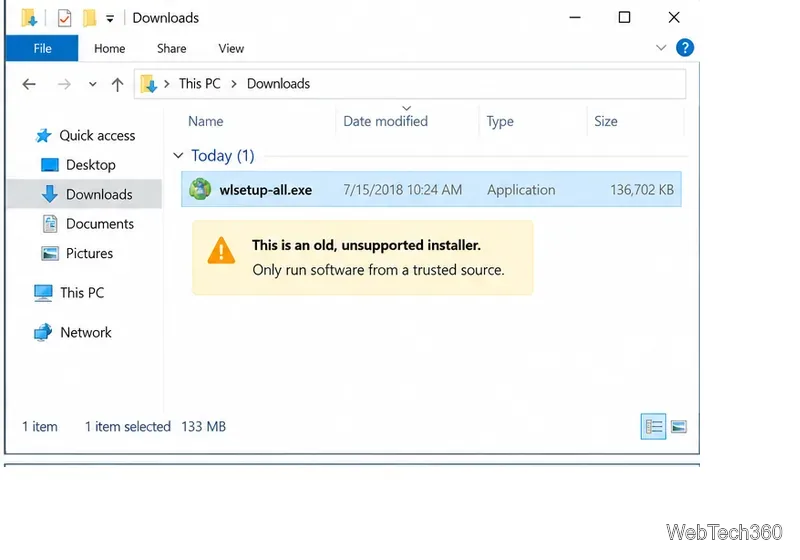Click the 136,702 KB size cell
This screenshot has width=800, height=560.
point(641,190)
